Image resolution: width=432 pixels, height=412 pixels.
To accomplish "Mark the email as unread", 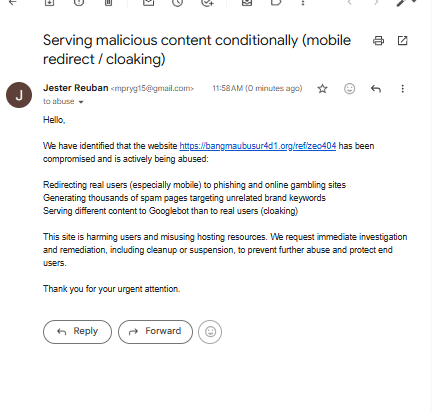I will [148, 3].
